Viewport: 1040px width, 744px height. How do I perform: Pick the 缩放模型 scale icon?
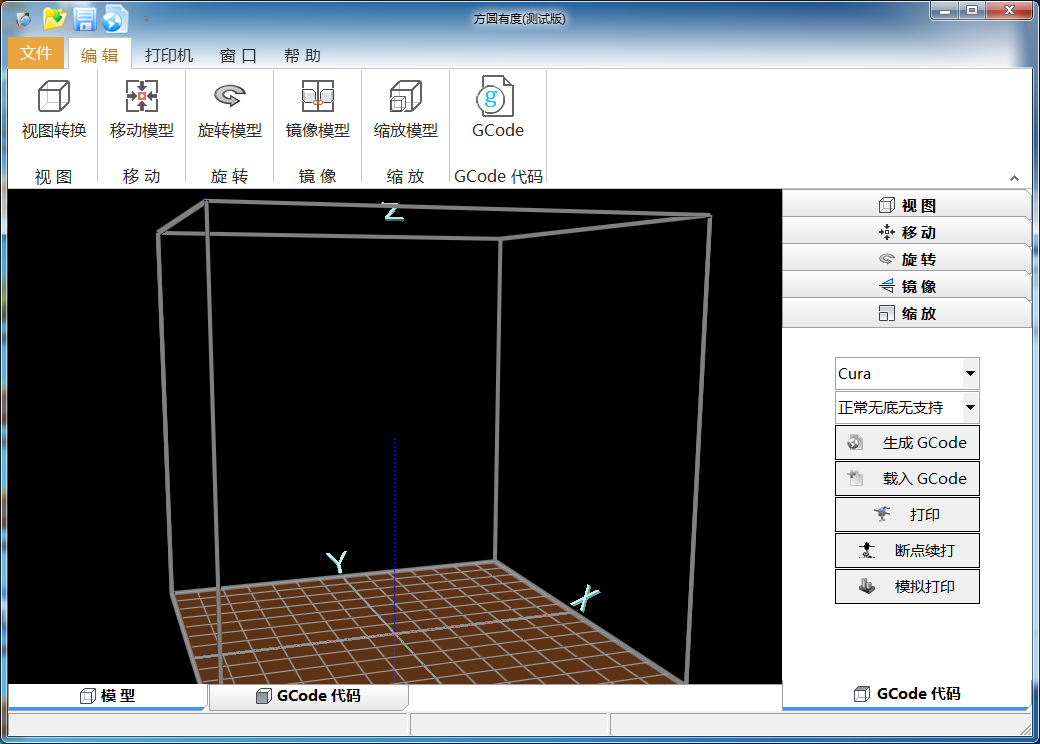coord(405,97)
